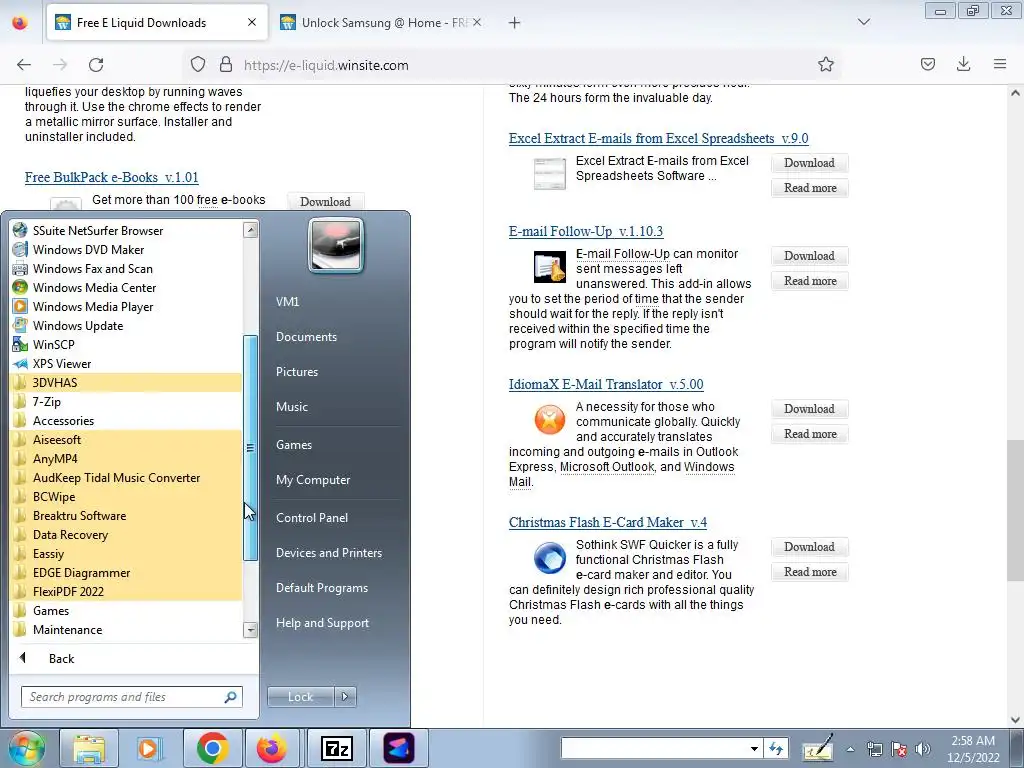Open the 7z taskbar icon
The image size is (1024, 768).
(337, 748)
